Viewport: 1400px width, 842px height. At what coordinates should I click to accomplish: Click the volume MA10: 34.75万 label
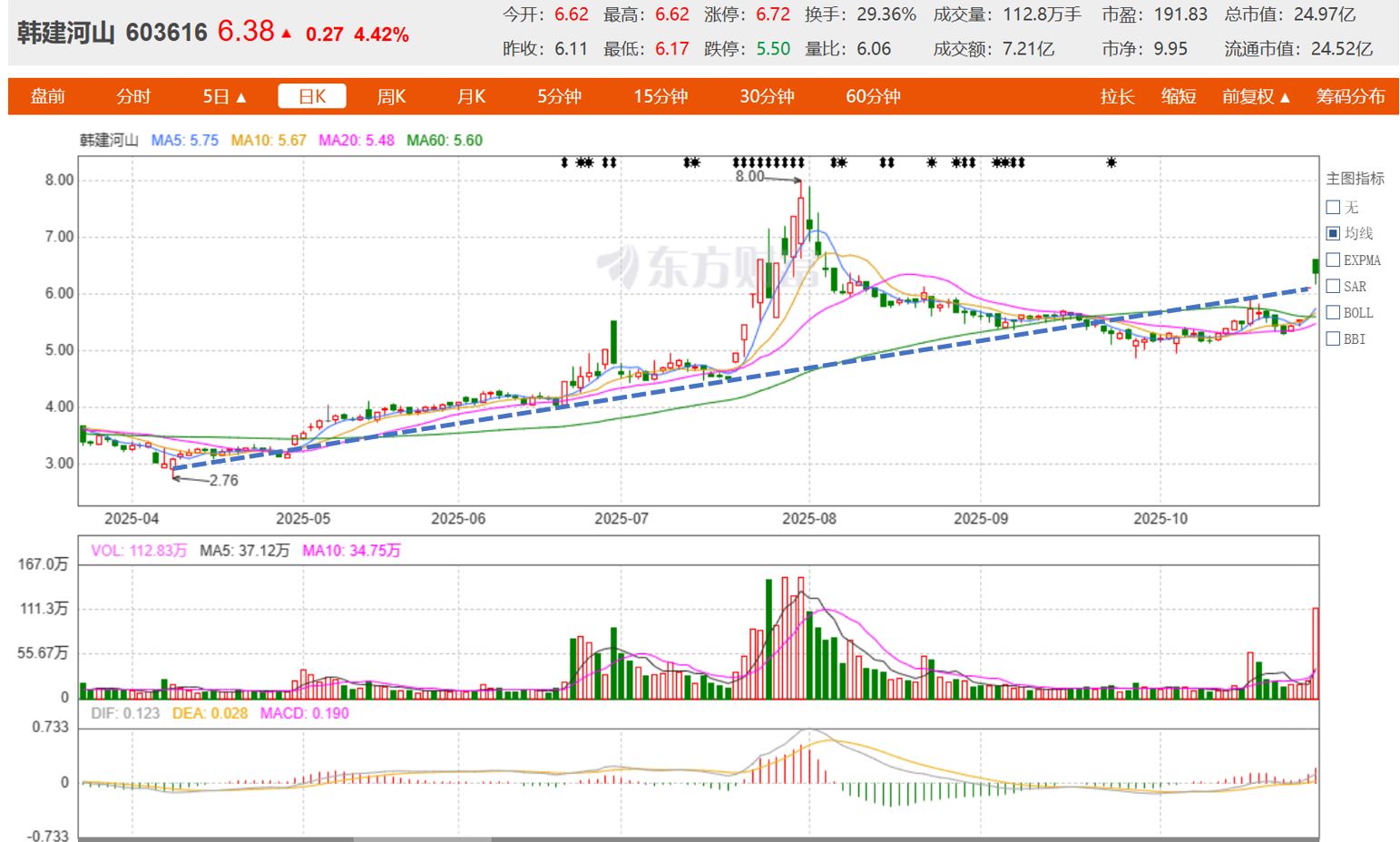351,551
